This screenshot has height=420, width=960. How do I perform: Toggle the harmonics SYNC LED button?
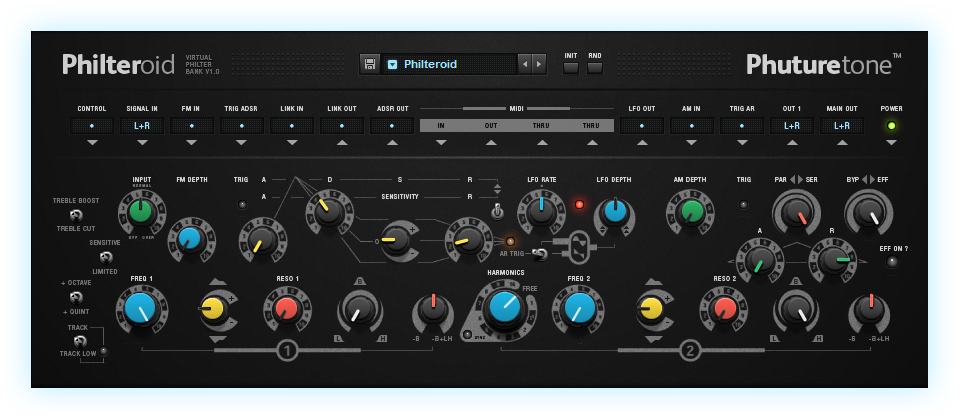pos(468,335)
